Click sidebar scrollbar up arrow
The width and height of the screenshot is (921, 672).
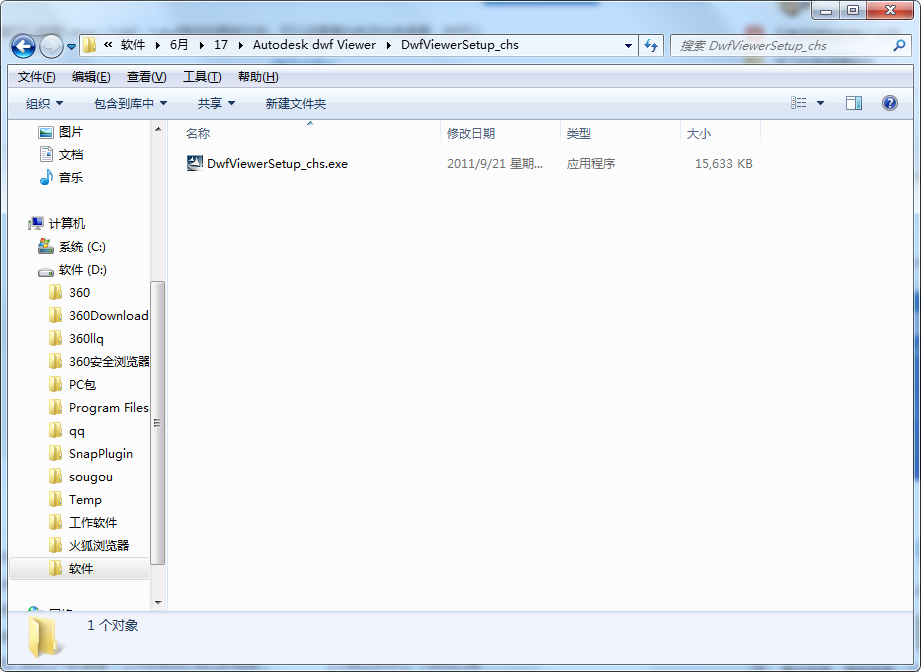click(157, 128)
